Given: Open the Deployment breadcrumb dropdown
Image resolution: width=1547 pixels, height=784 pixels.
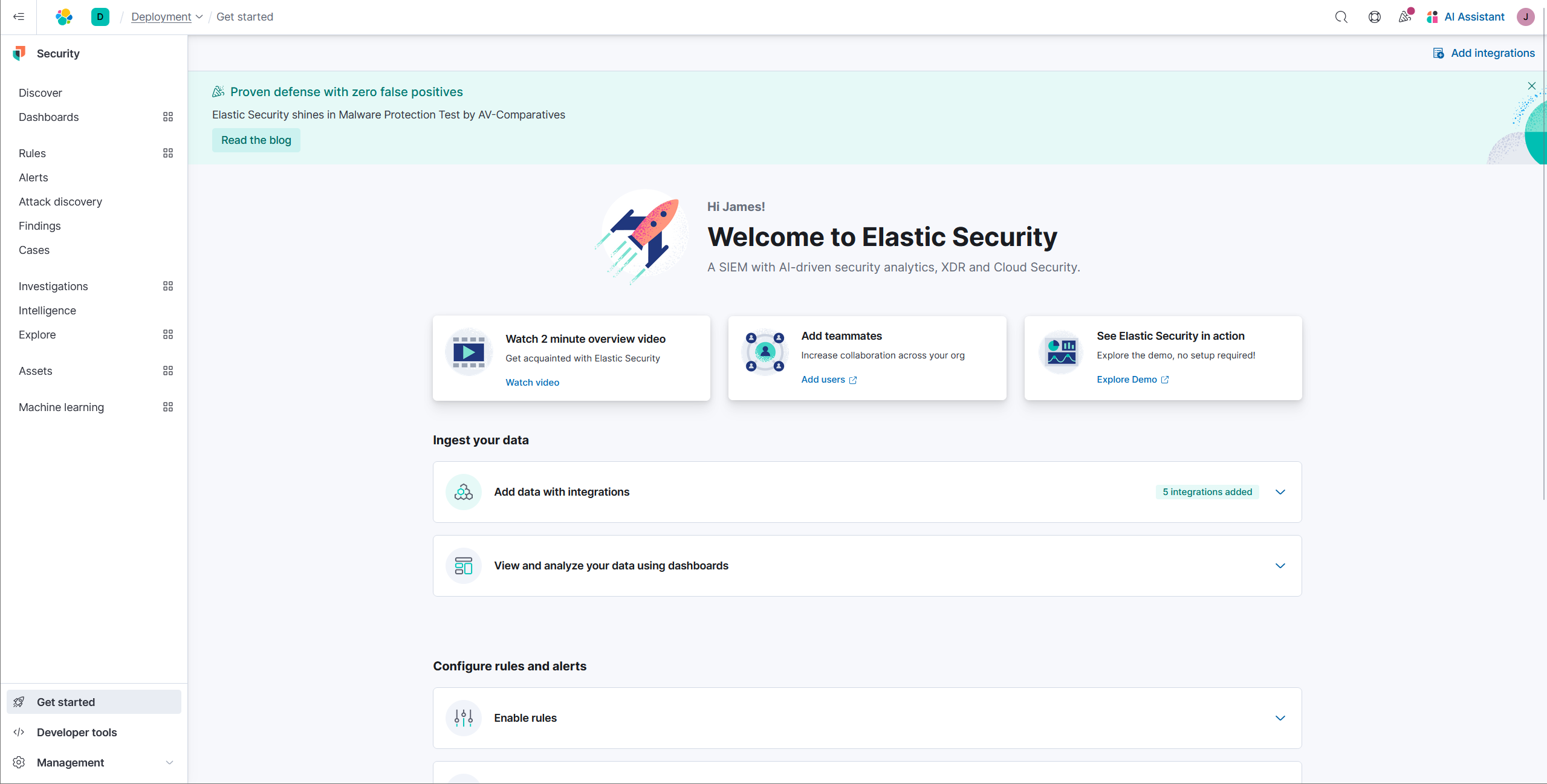Looking at the screenshot, I should tap(166, 17).
